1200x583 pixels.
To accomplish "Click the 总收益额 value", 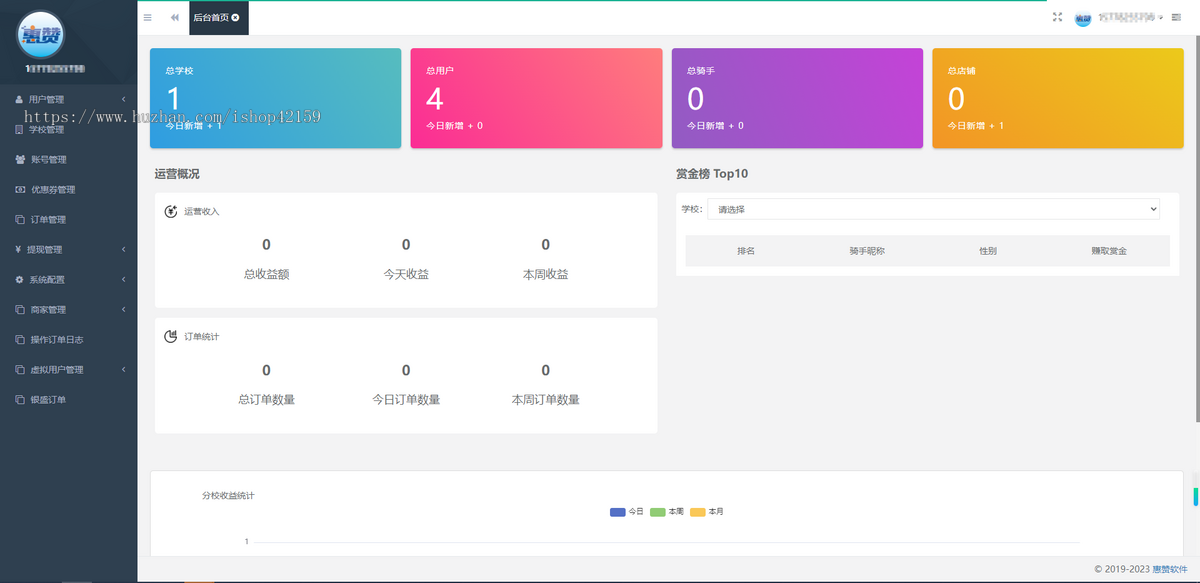I will tap(266, 244).
